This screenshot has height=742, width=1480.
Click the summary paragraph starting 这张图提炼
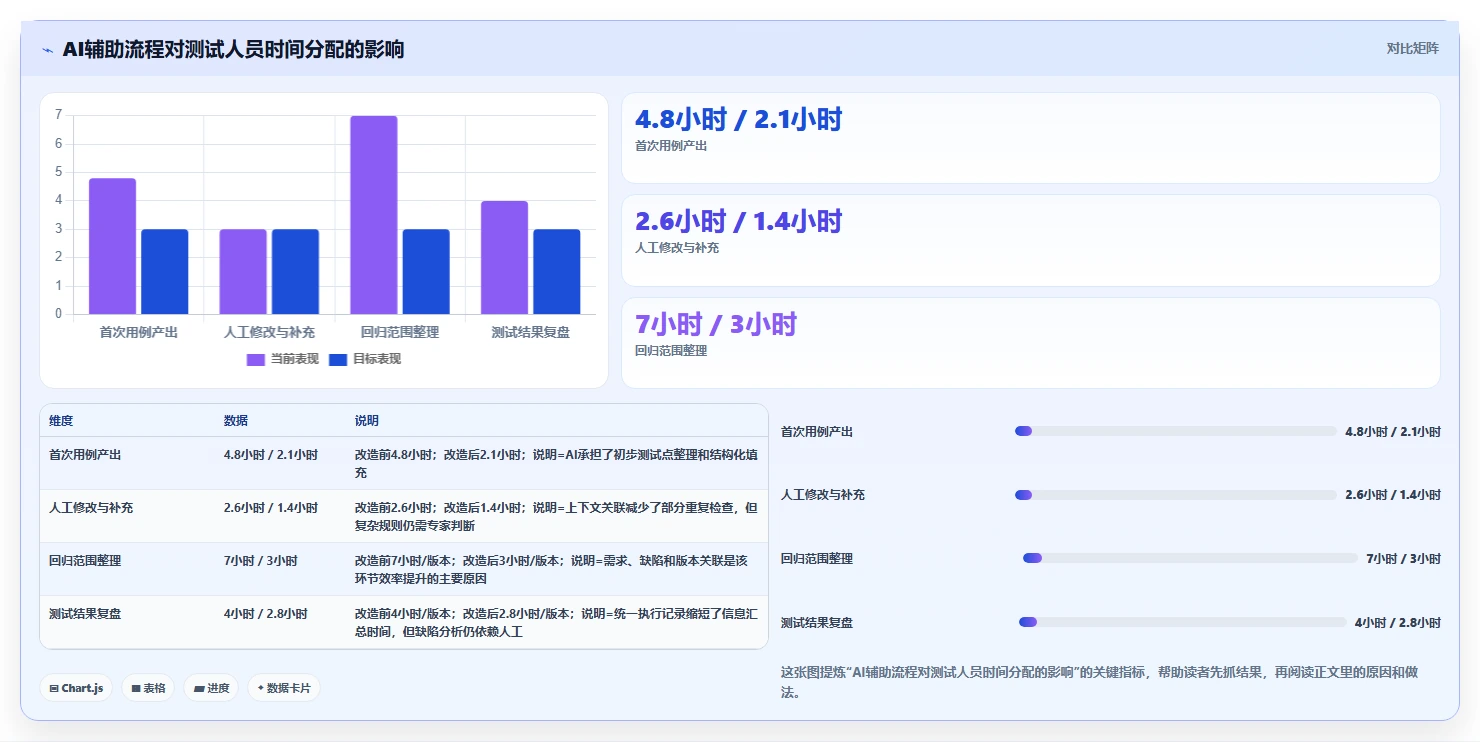coord(1100,682)
